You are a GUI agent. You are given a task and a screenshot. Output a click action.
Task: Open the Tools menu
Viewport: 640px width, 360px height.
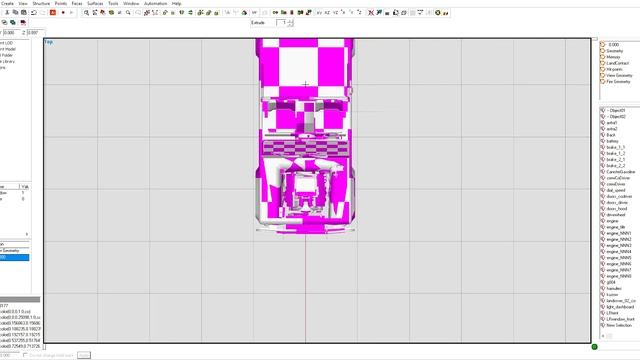(113, 3)
